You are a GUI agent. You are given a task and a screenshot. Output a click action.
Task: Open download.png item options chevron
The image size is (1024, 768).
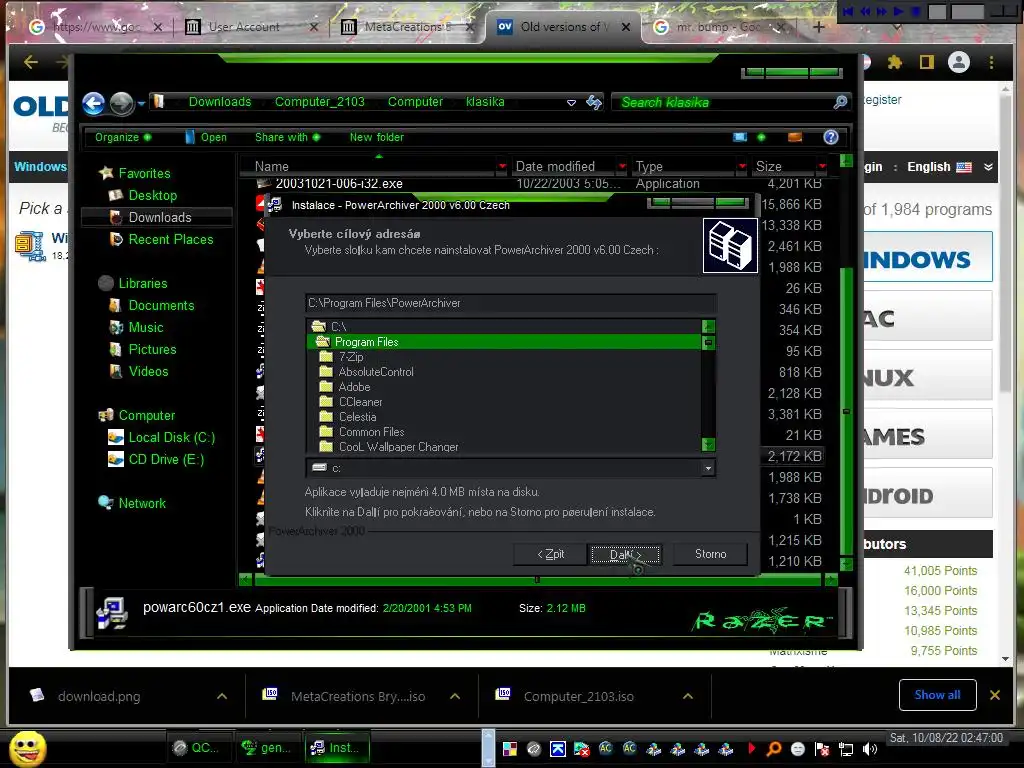coord(222,696)
